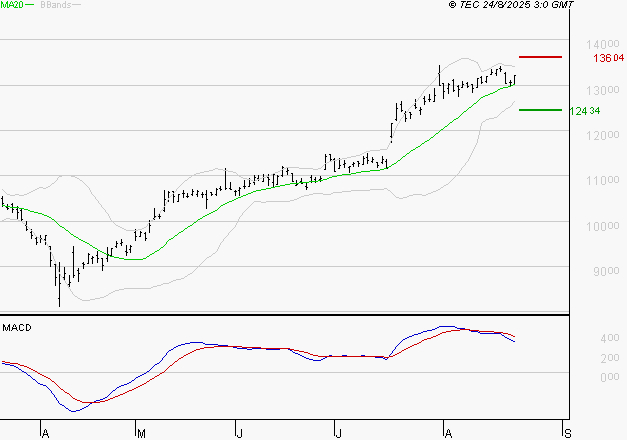This screenshot has width=627, height=440.
Task: Click the 90.00 price axis label
Action: click(x=606, y=271)
